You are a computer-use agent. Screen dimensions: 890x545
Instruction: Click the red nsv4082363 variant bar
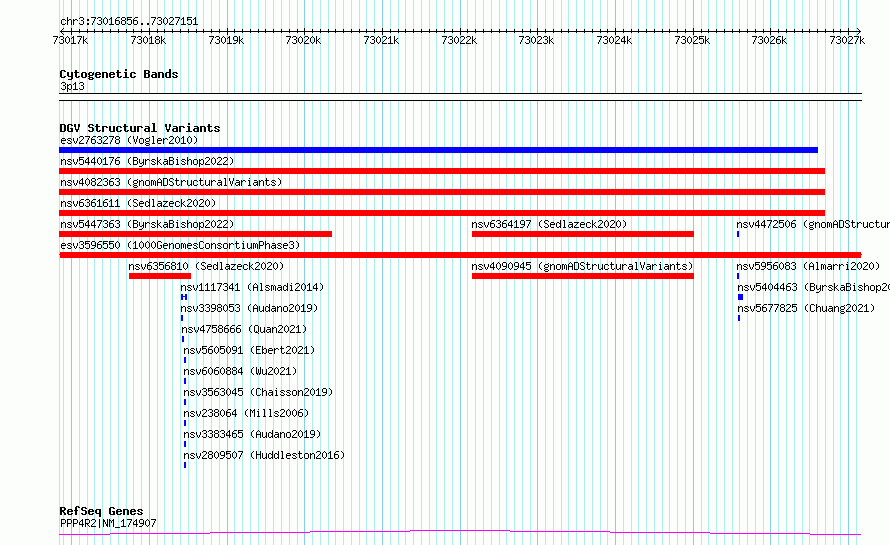click(442, 192)
